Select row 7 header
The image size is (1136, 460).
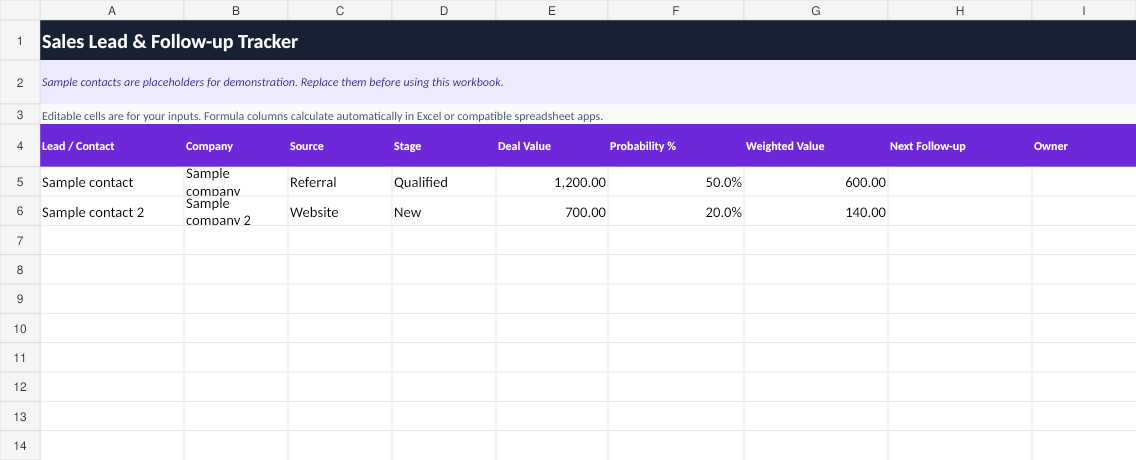(20, 241)
